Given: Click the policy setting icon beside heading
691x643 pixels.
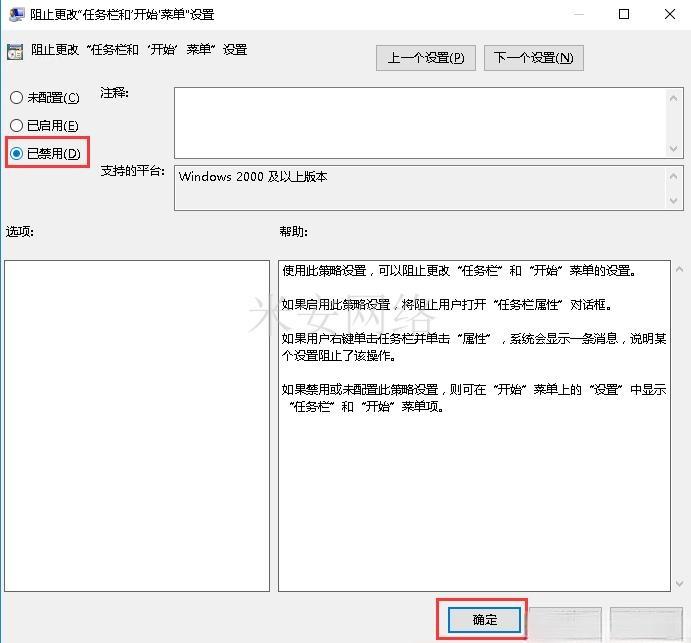Looking at the screenshot, I should [15, 52].
